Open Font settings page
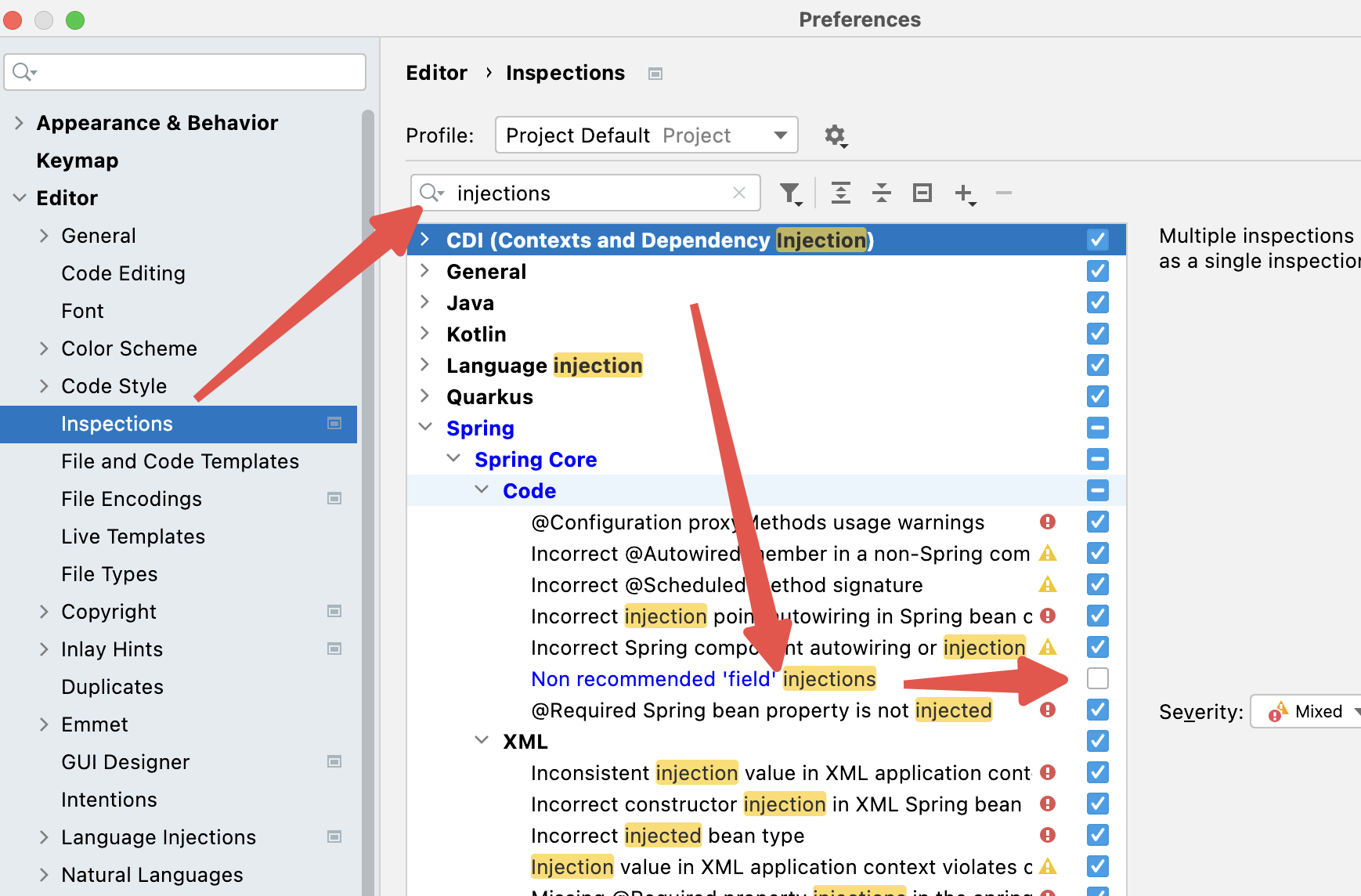Viewport: 1361px width, 896px height. 82,311
